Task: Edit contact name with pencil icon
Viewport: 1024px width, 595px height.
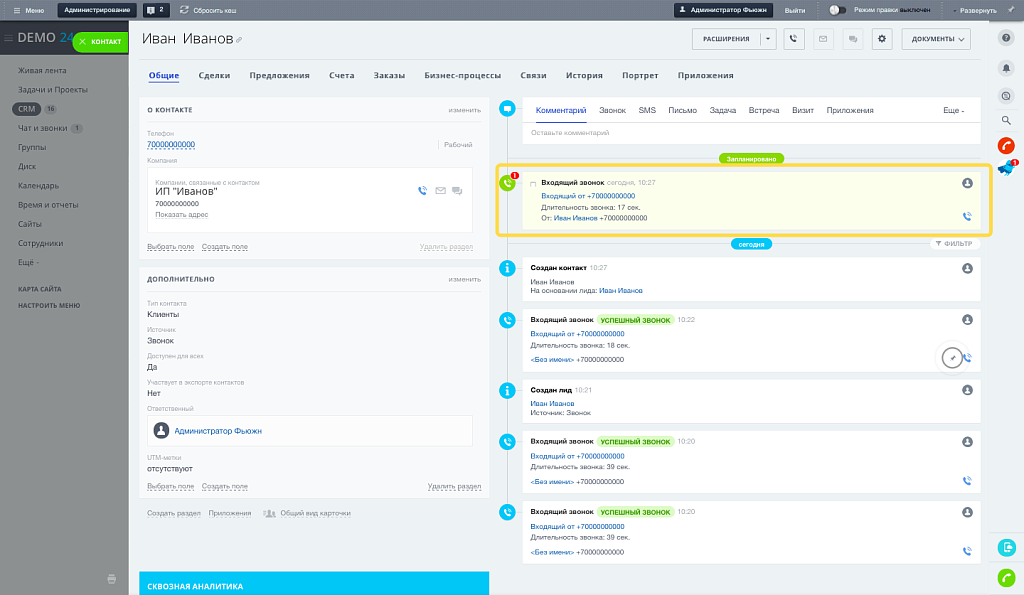Action: (x=239, y=40)
